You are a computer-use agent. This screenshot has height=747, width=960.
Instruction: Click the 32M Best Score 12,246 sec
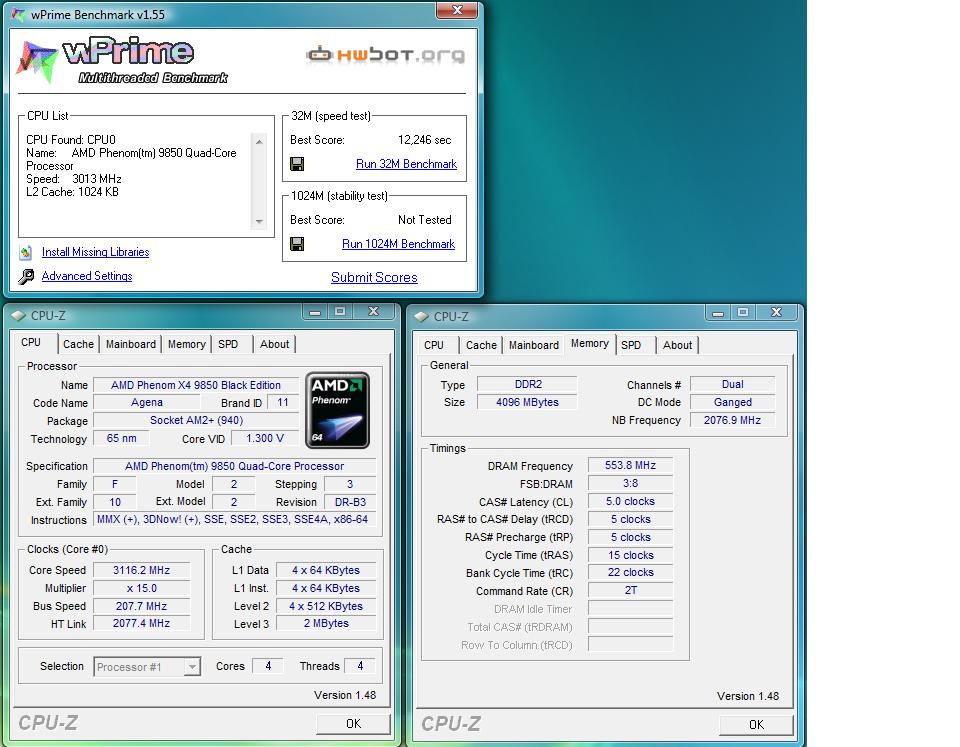point(424,140)
